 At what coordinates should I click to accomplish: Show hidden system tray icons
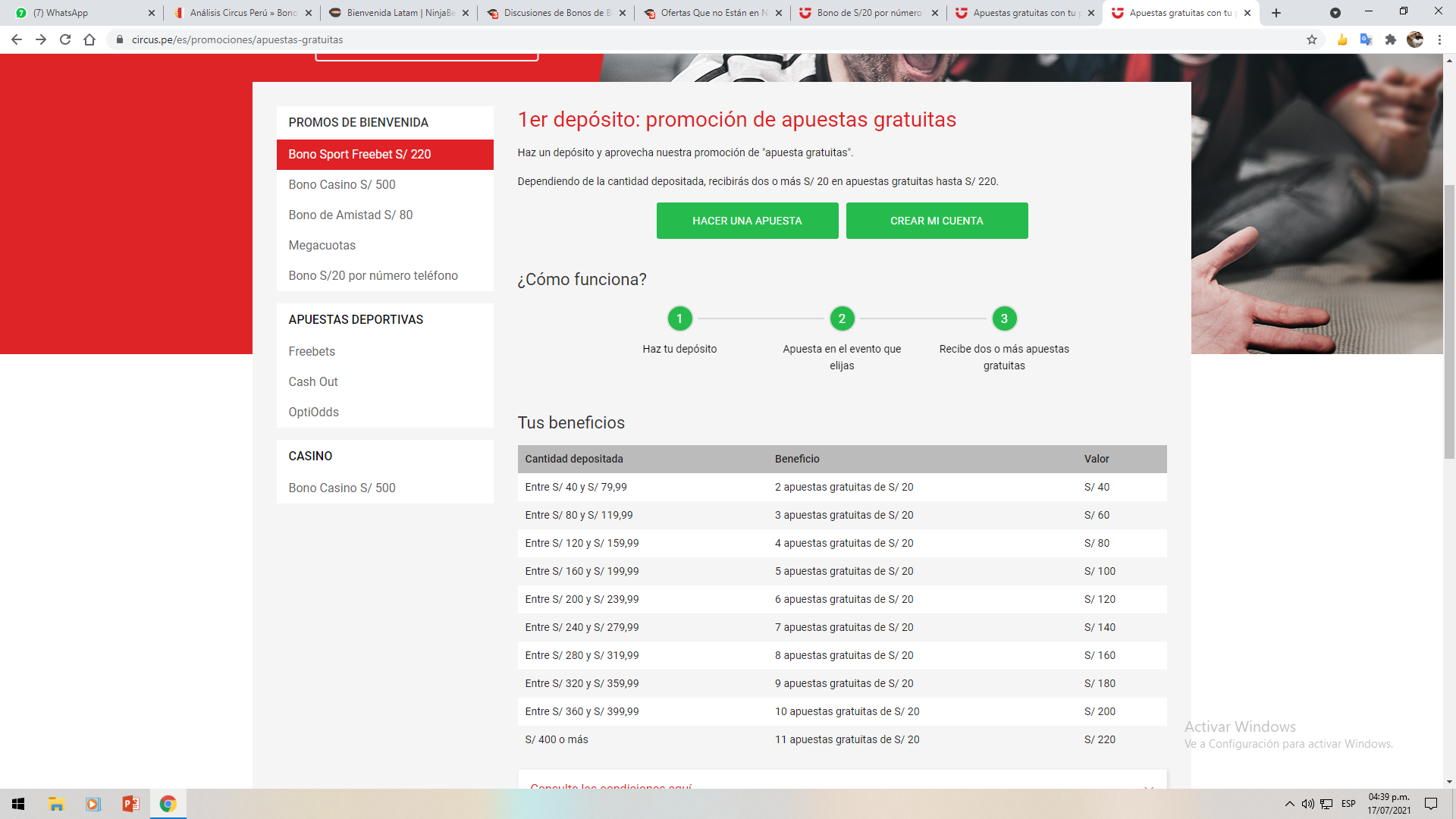point(1289,804)
